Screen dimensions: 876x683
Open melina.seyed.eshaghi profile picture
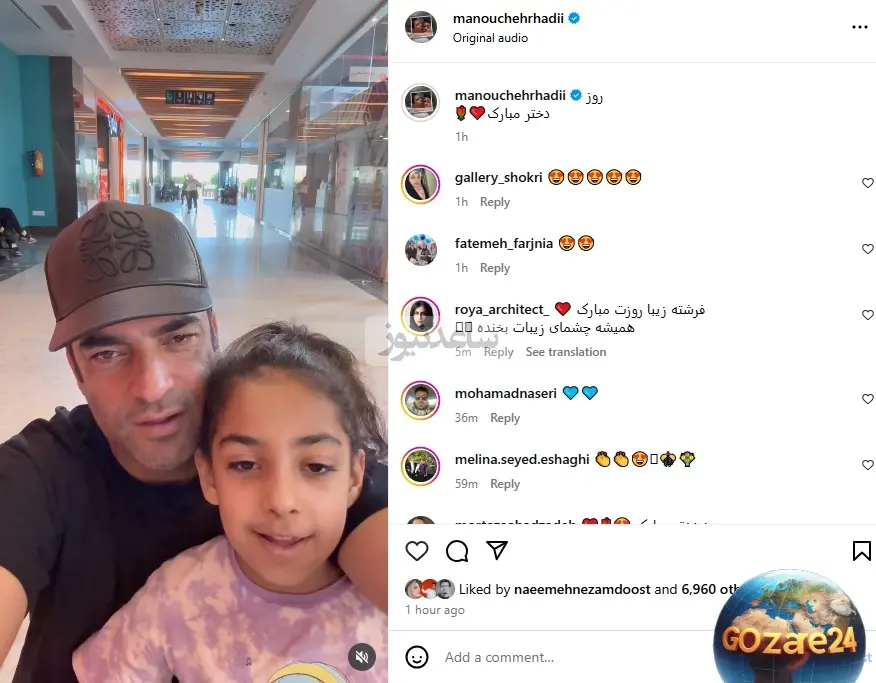[421, 466]
